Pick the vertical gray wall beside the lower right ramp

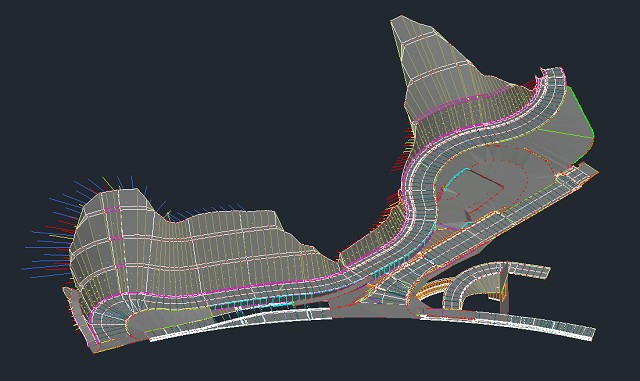coord(505,288)
